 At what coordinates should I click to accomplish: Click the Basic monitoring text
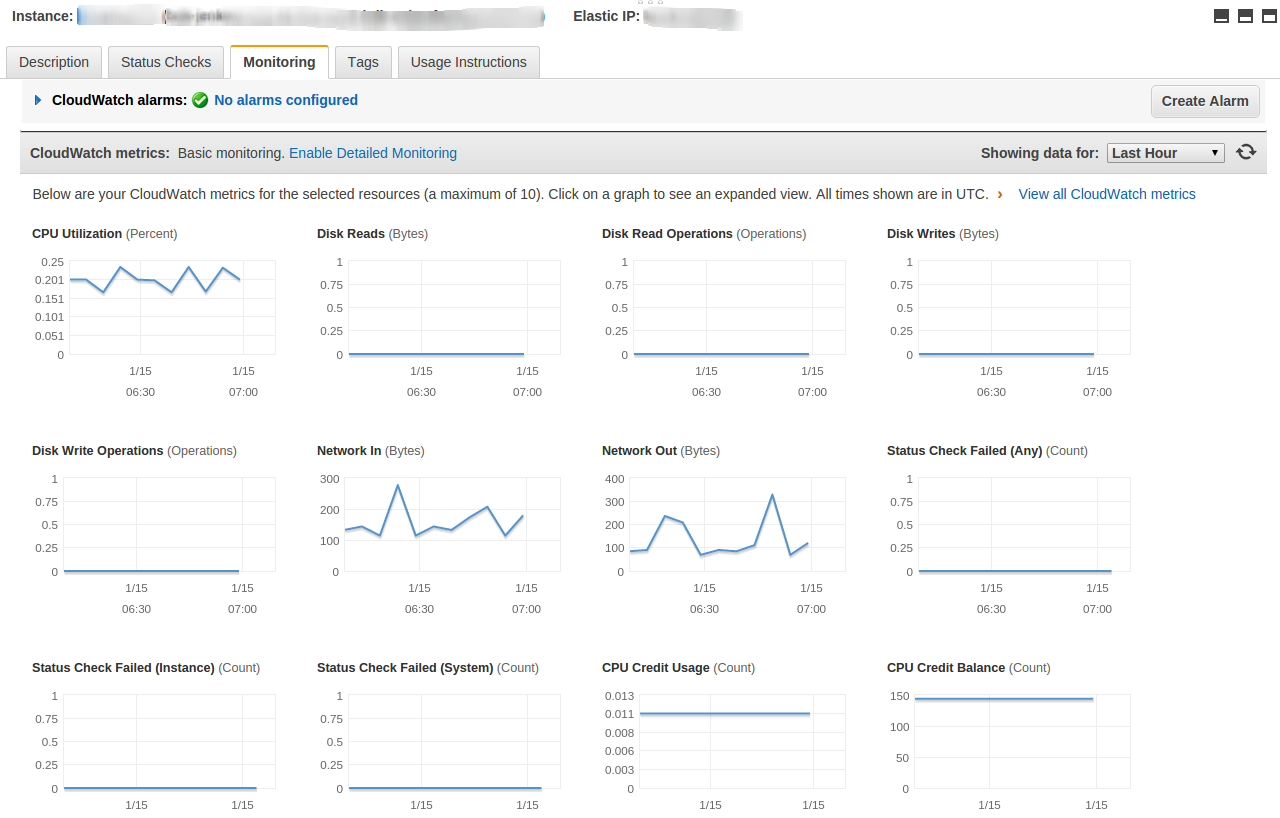tap(231, 153)
